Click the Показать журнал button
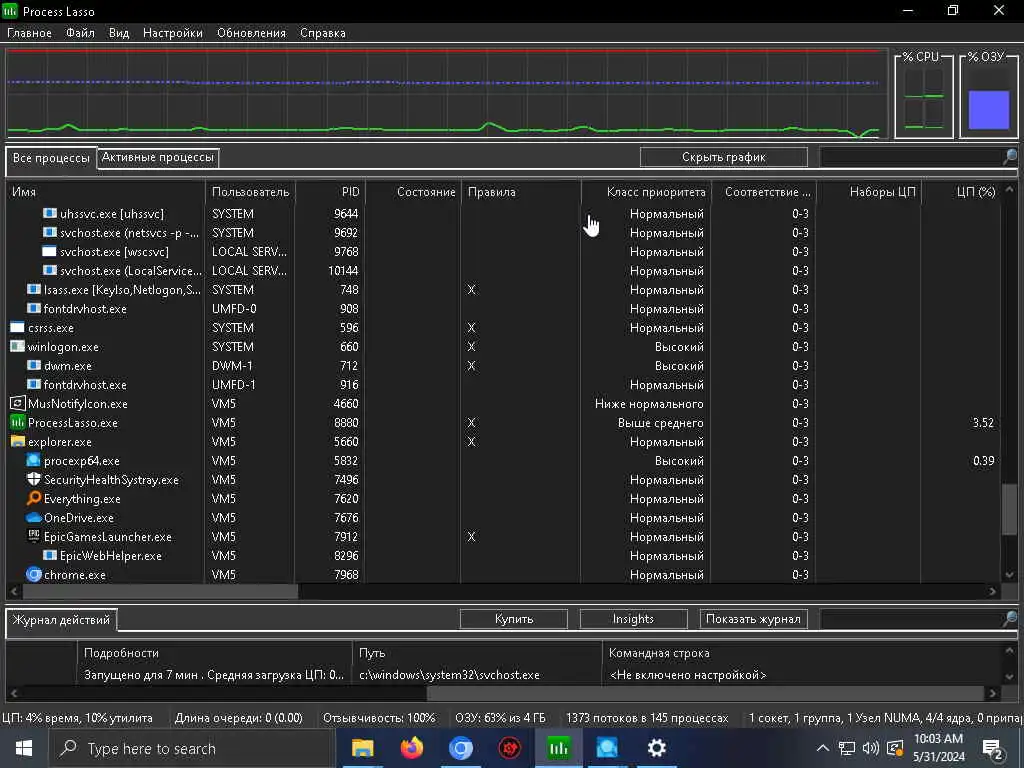This screenshot has height=768, width=1024. 753,618
